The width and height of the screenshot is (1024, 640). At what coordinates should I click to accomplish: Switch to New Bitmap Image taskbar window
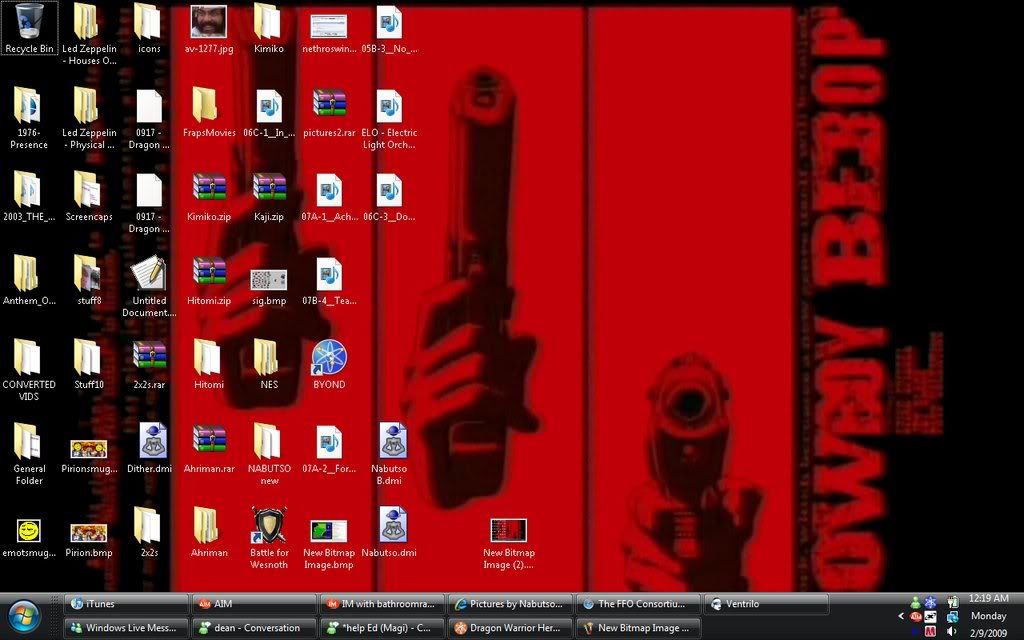click(638, 628)
